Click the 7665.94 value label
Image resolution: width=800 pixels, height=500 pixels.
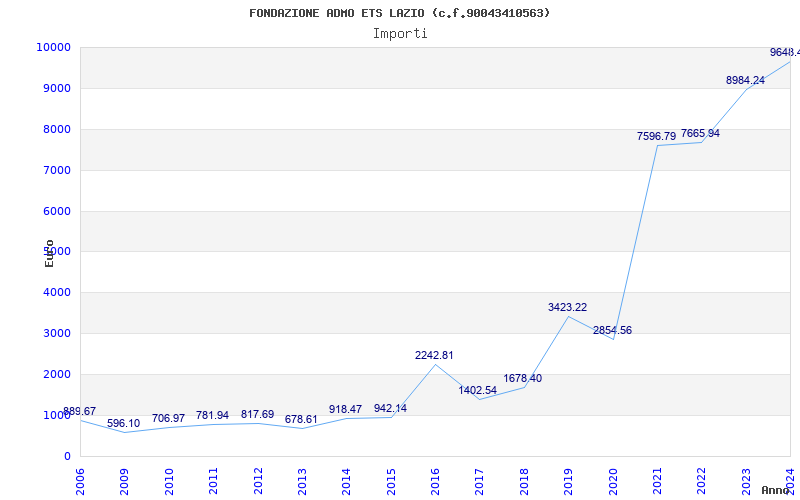pos(700,133)
